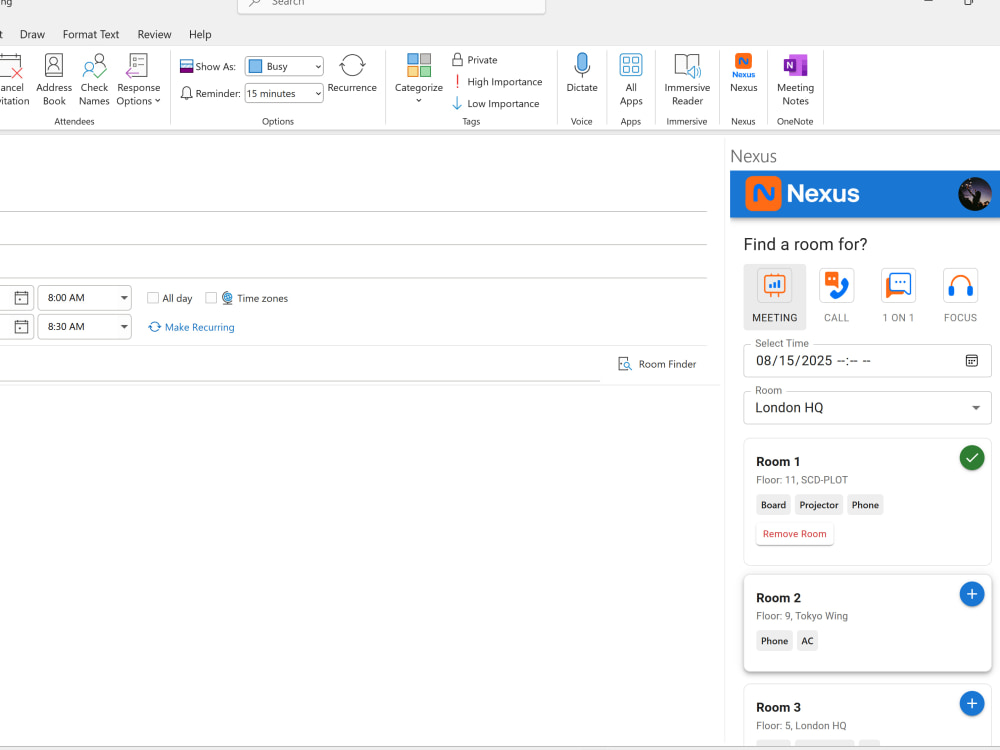Click the Make Recurring link
Viewport: 1000px width, 750px height.
(192, 327)
